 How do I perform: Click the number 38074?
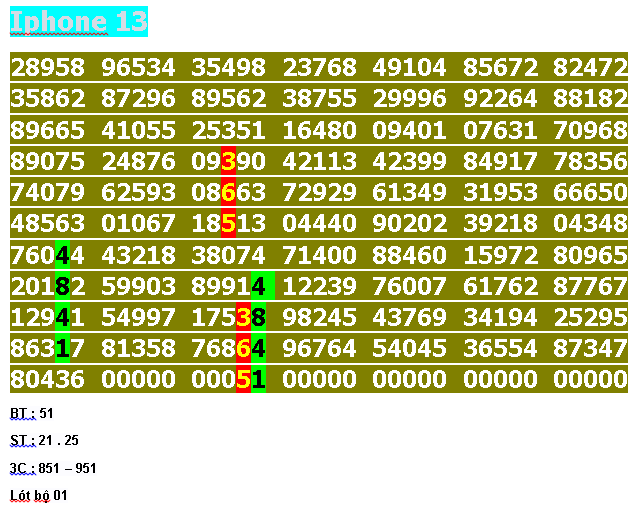point(228,256)
